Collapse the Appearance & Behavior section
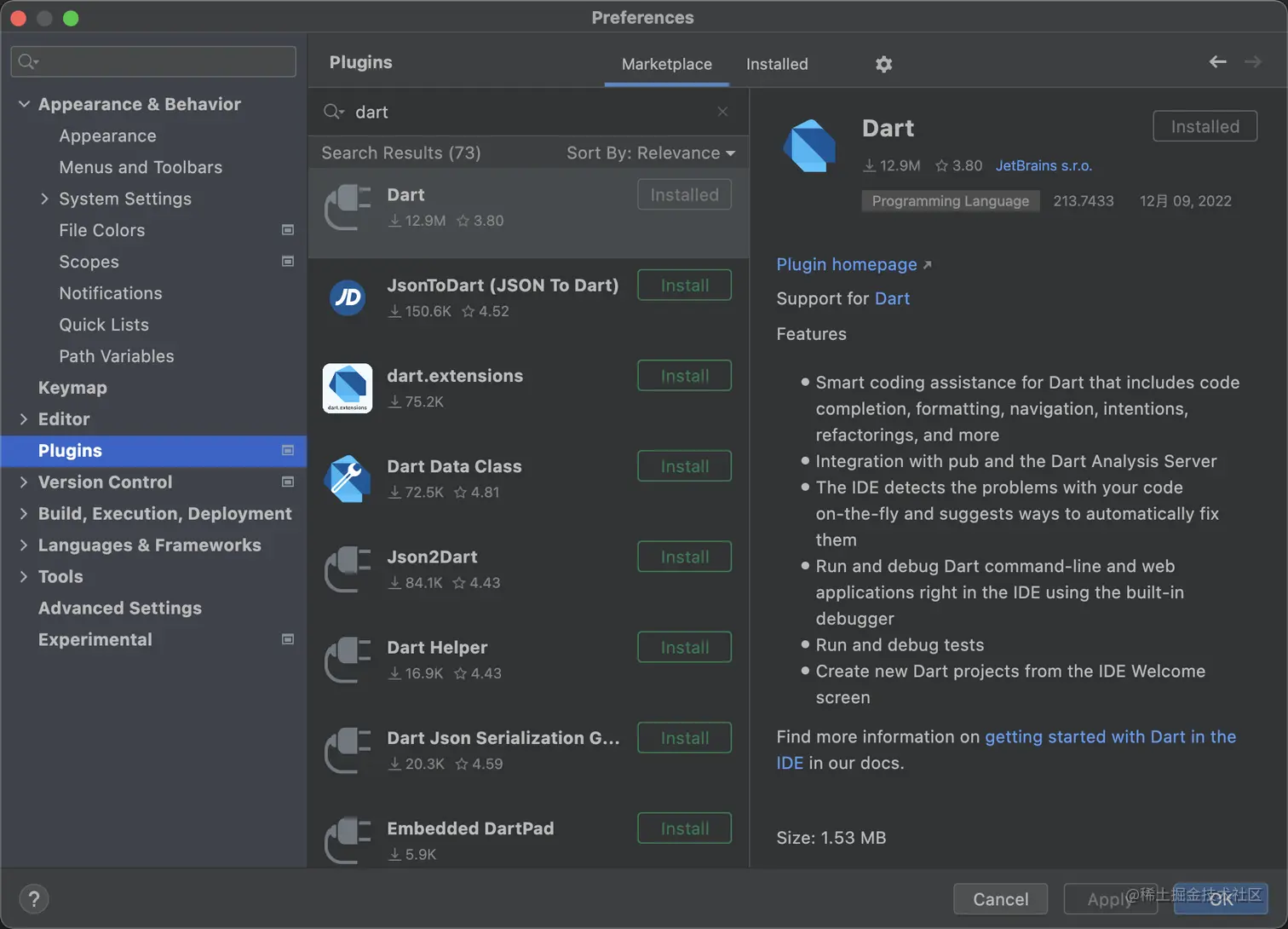1288x929 pixels. (24, 104)
